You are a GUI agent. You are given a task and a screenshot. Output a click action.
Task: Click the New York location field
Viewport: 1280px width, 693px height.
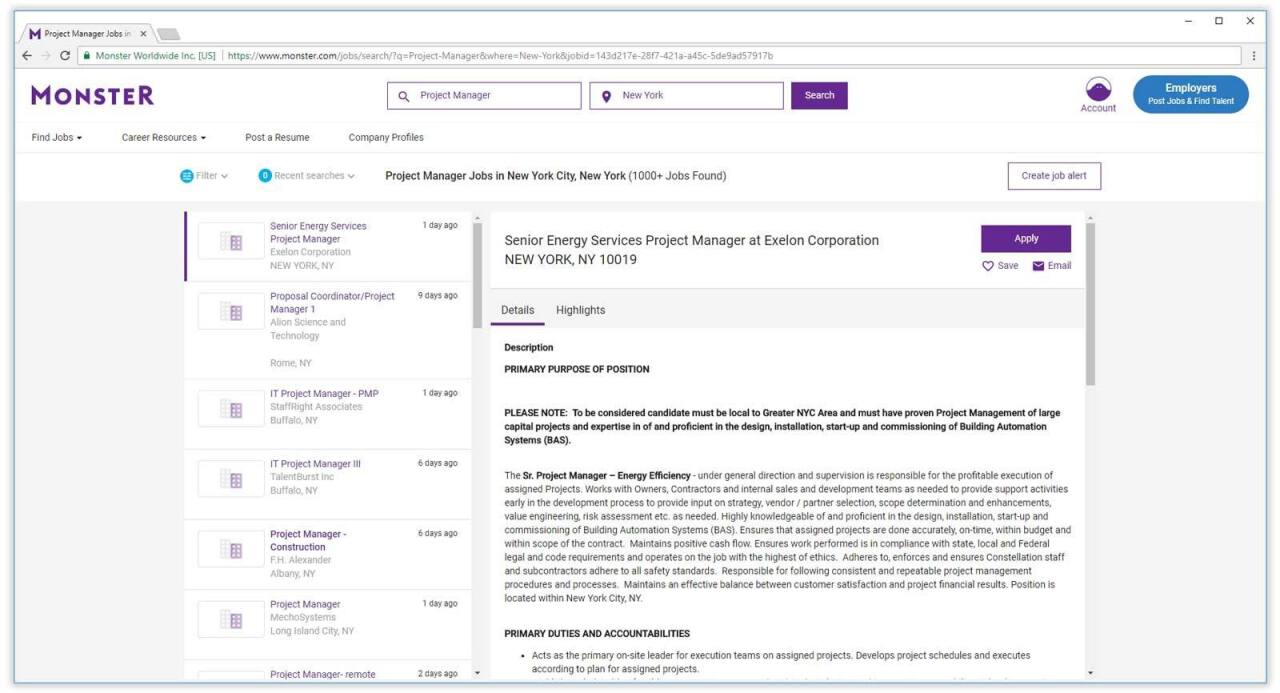point(687,96)
